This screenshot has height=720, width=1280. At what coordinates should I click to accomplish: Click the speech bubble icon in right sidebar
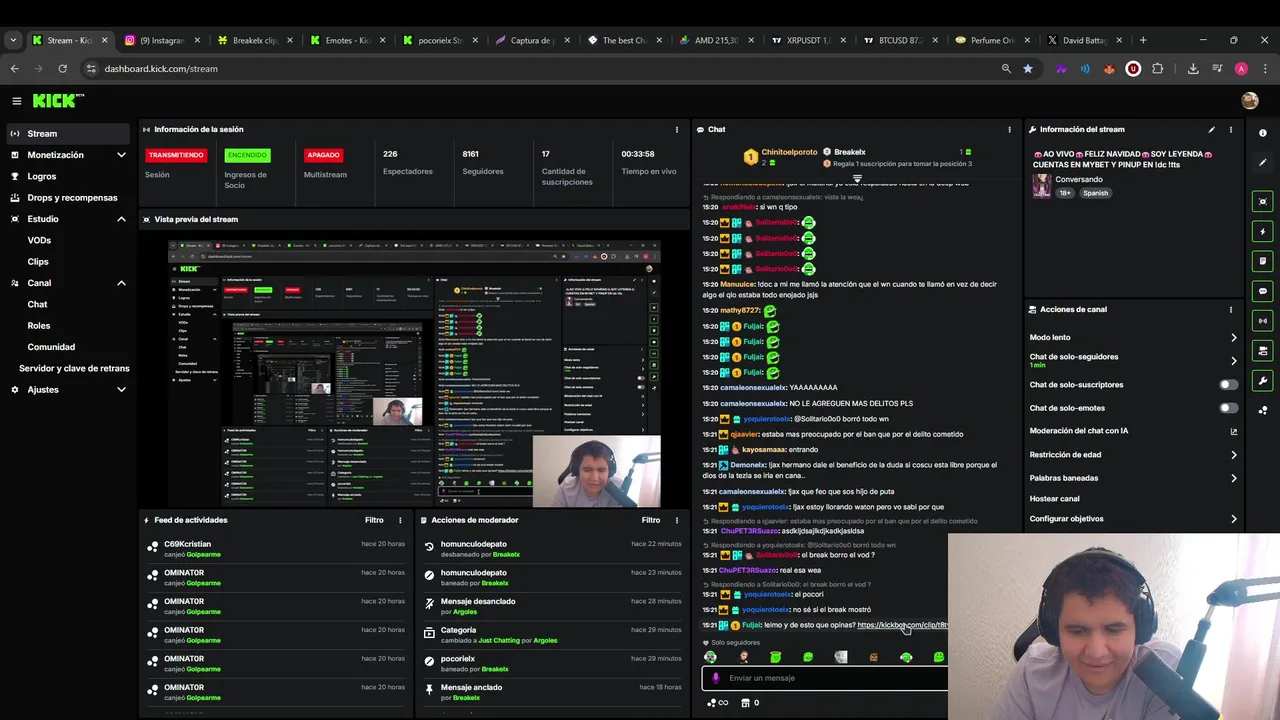coord(1263,291)
